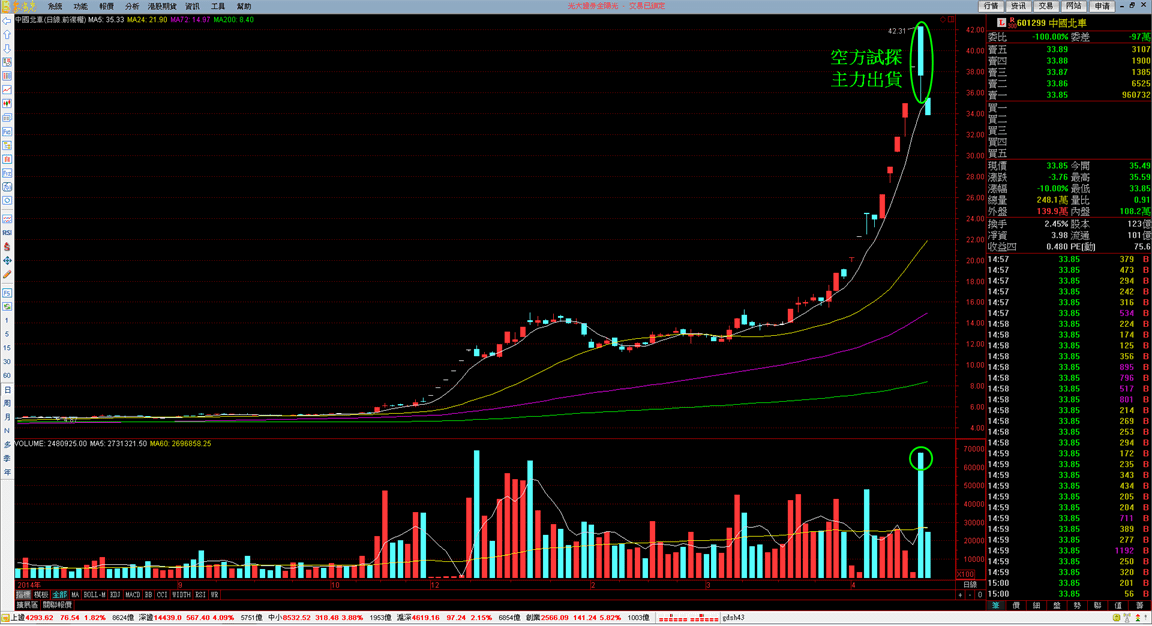
Task: Select the 全部 indicator tab
Action: click(x=60, y=594)
